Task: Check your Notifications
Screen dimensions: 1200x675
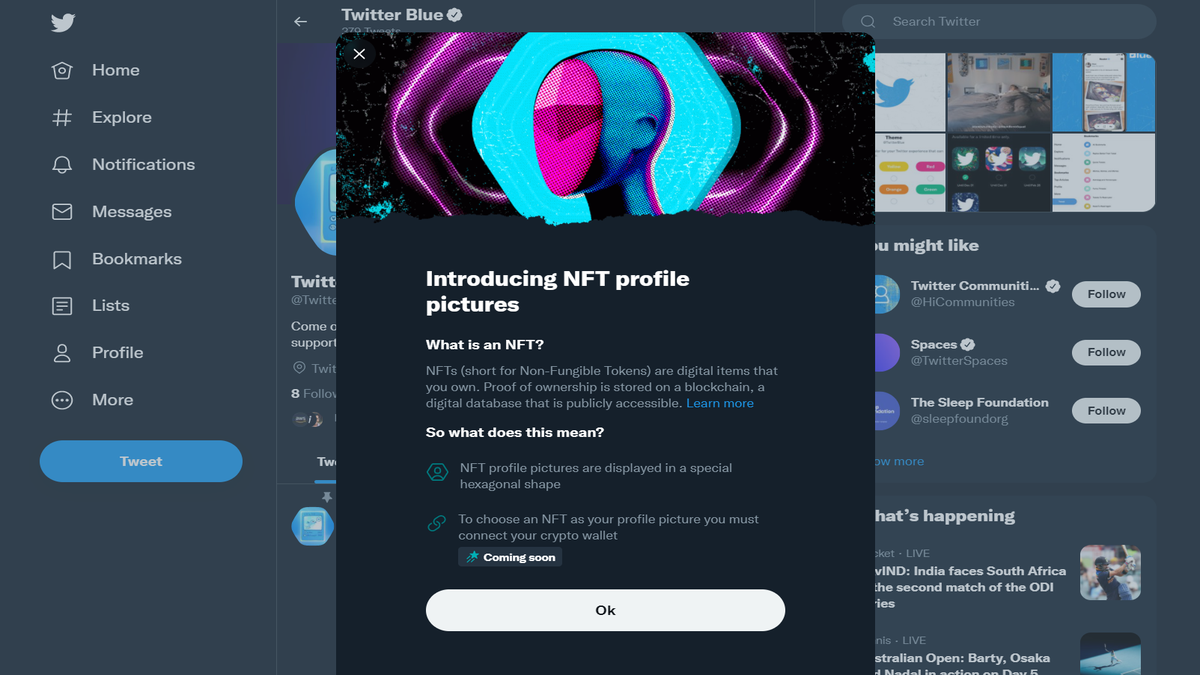Action: [x=143, y=164]
